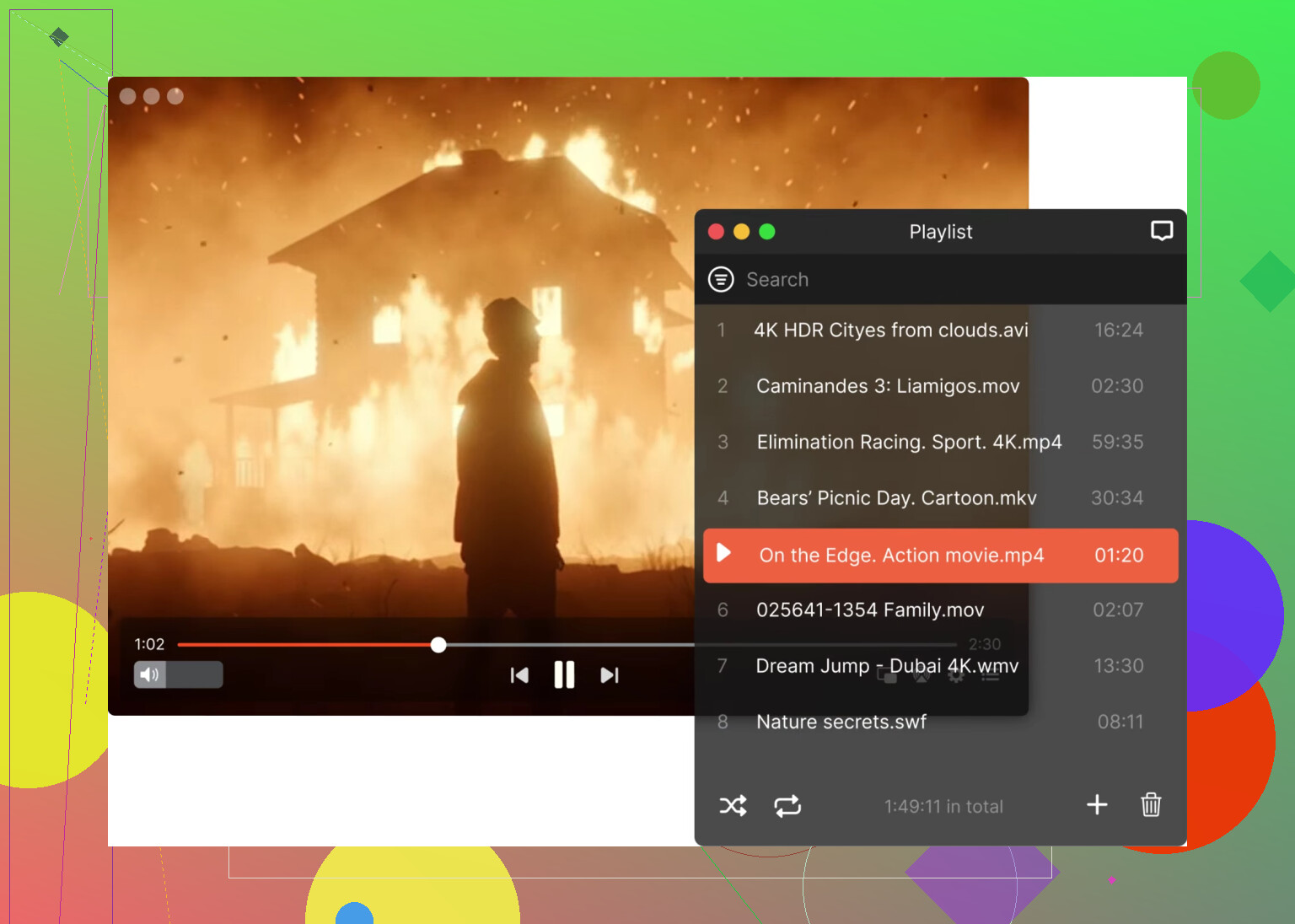Viewport: 1295px width, 924px height.
Task: Select Elimination Racing. Sport. 4K.mp4
Action: pyautogui.click(x=908, y=443)
